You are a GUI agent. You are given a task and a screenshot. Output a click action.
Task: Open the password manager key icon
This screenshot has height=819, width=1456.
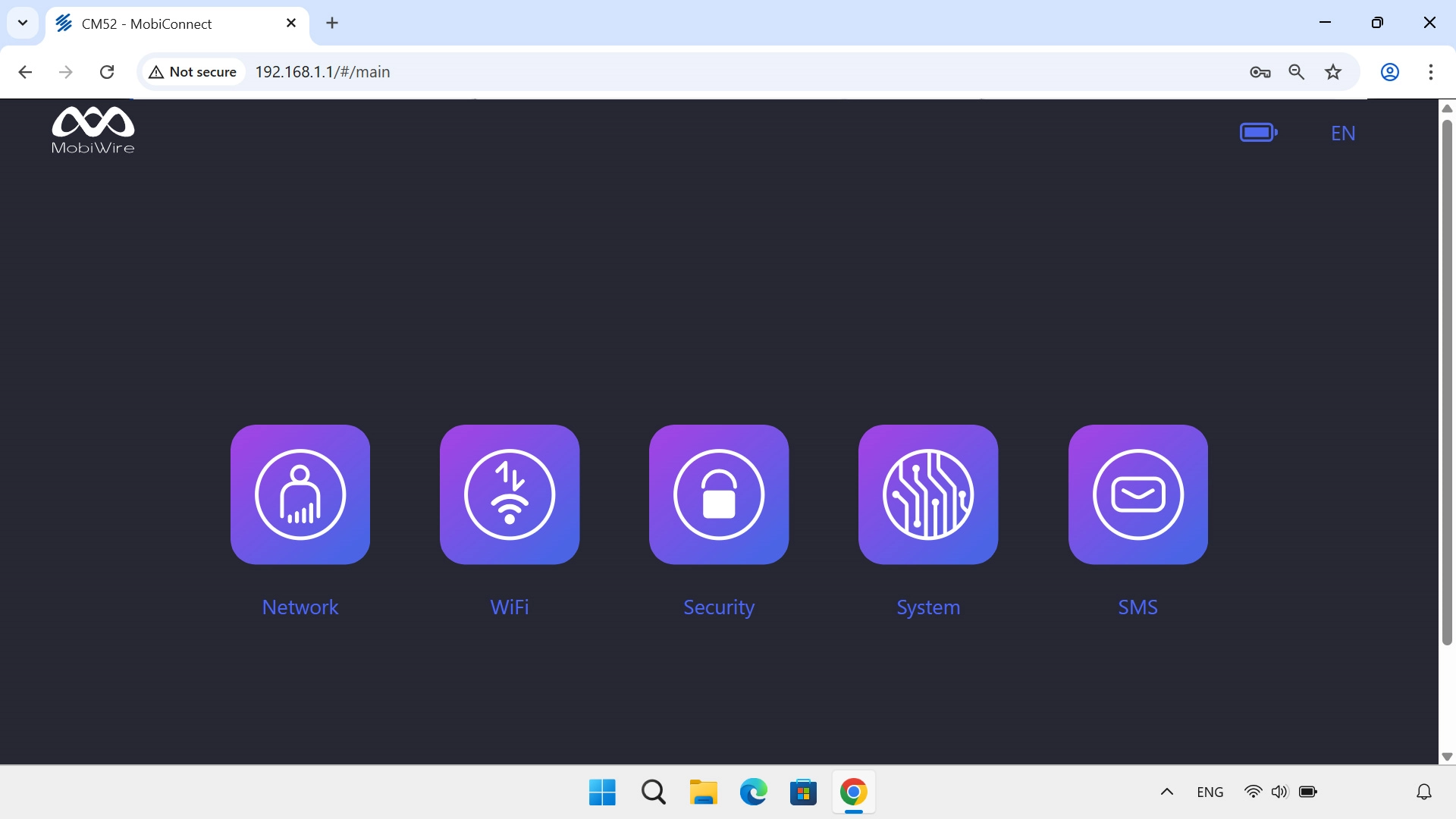1260,72
